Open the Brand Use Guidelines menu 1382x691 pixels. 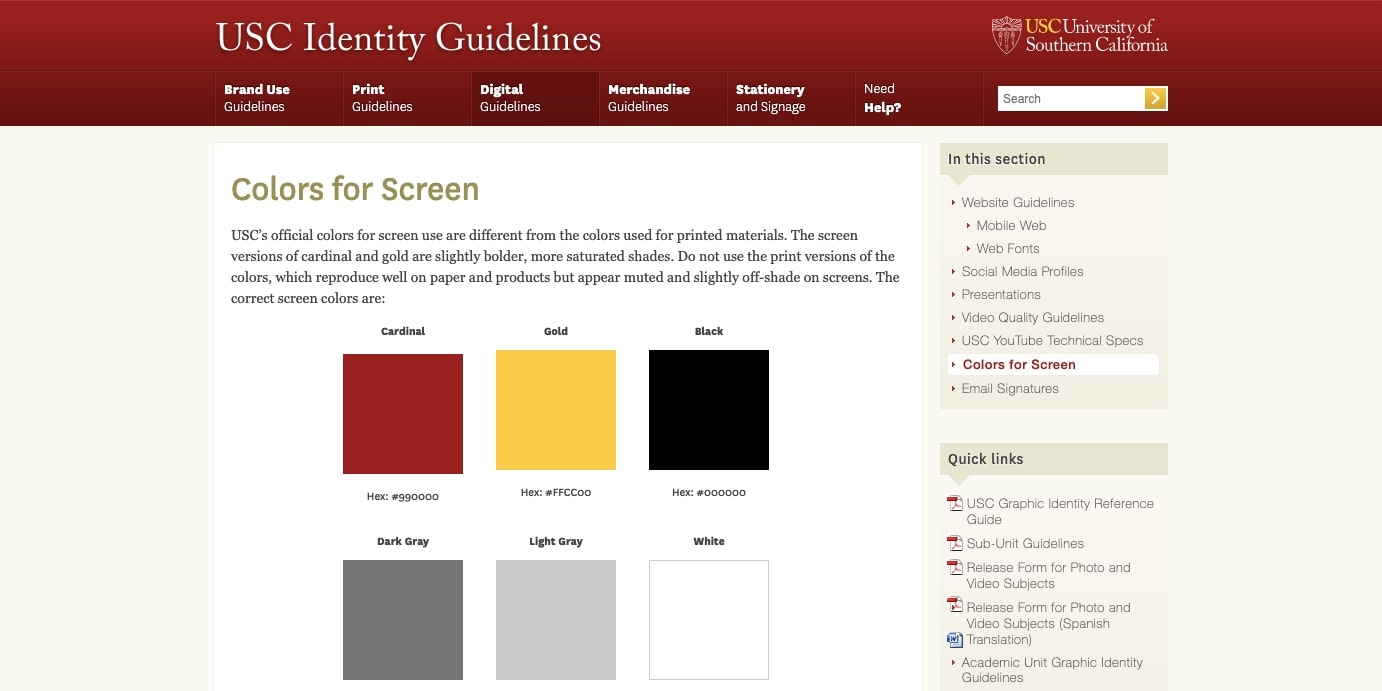(256, 98)
